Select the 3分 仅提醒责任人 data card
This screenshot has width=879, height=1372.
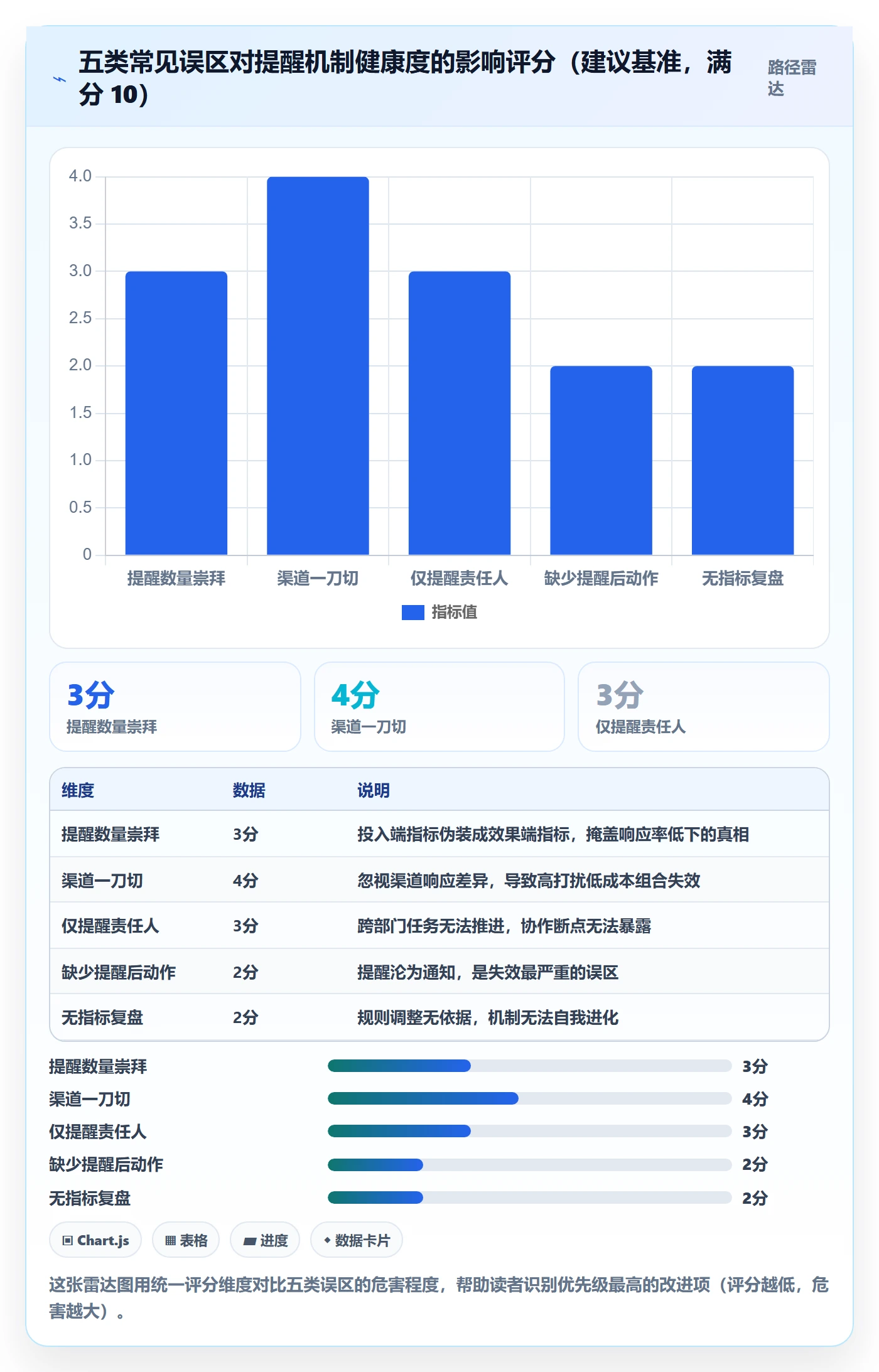pyautogui.click(x=704, y=707)
